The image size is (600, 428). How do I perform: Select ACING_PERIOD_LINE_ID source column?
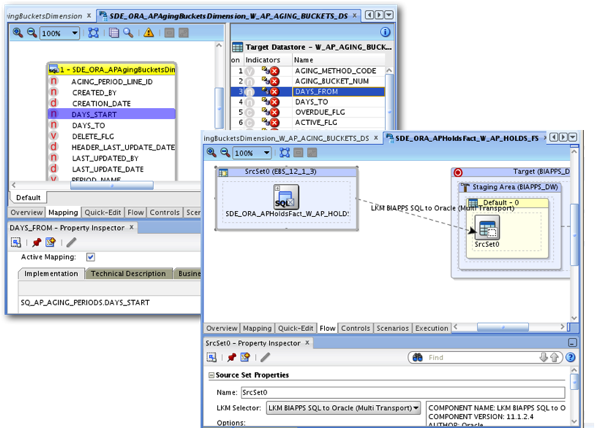click(112, 81)
